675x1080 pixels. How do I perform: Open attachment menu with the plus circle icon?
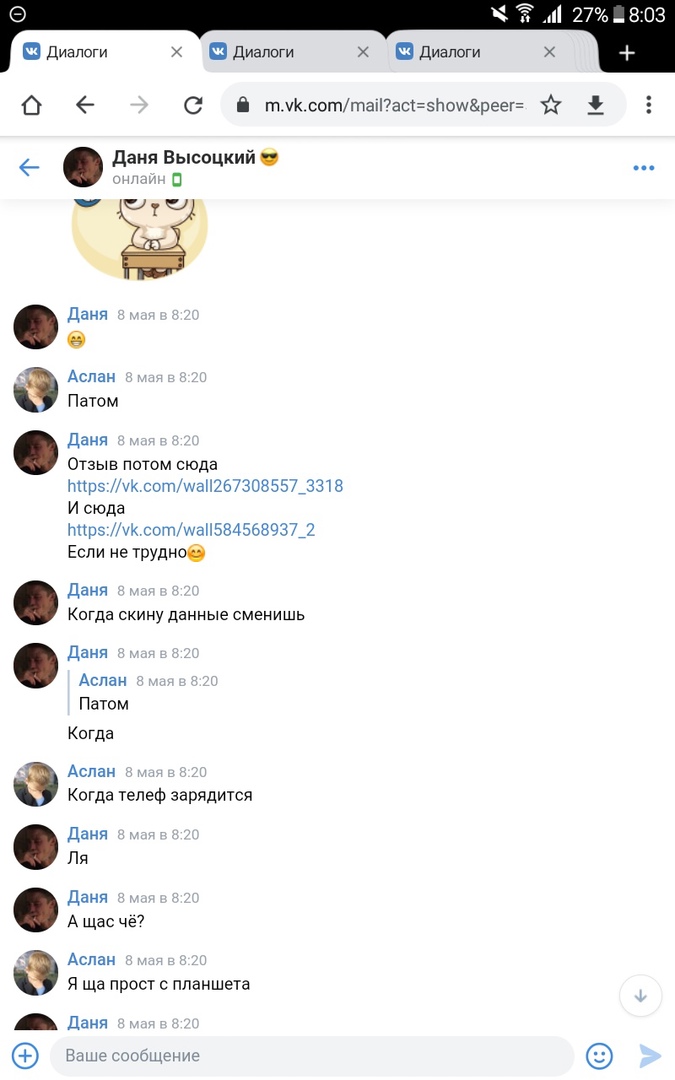coord(25,1055)
